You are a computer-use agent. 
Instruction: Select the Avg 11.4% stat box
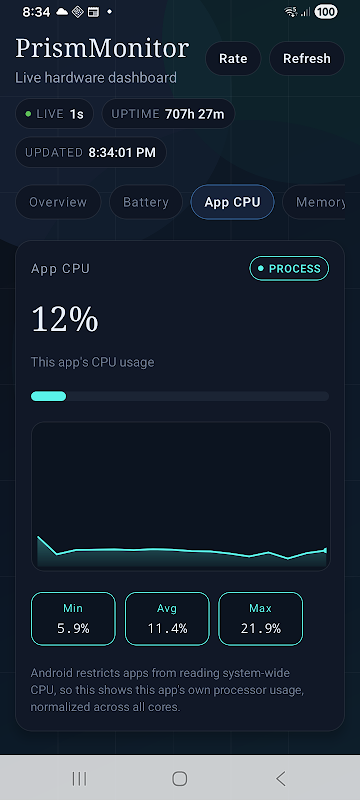(167, 619)
